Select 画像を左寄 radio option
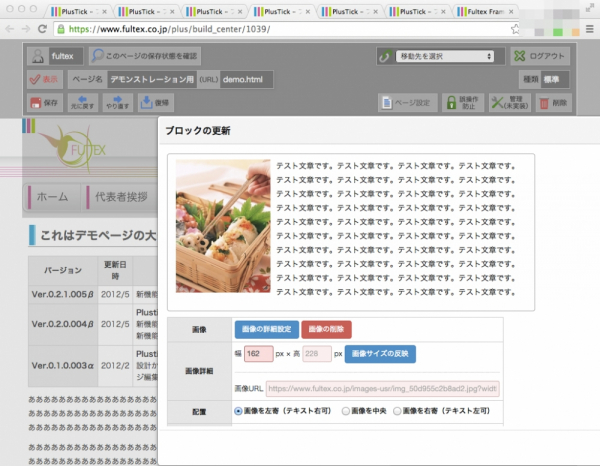The image size is (600, 466). 238,411
